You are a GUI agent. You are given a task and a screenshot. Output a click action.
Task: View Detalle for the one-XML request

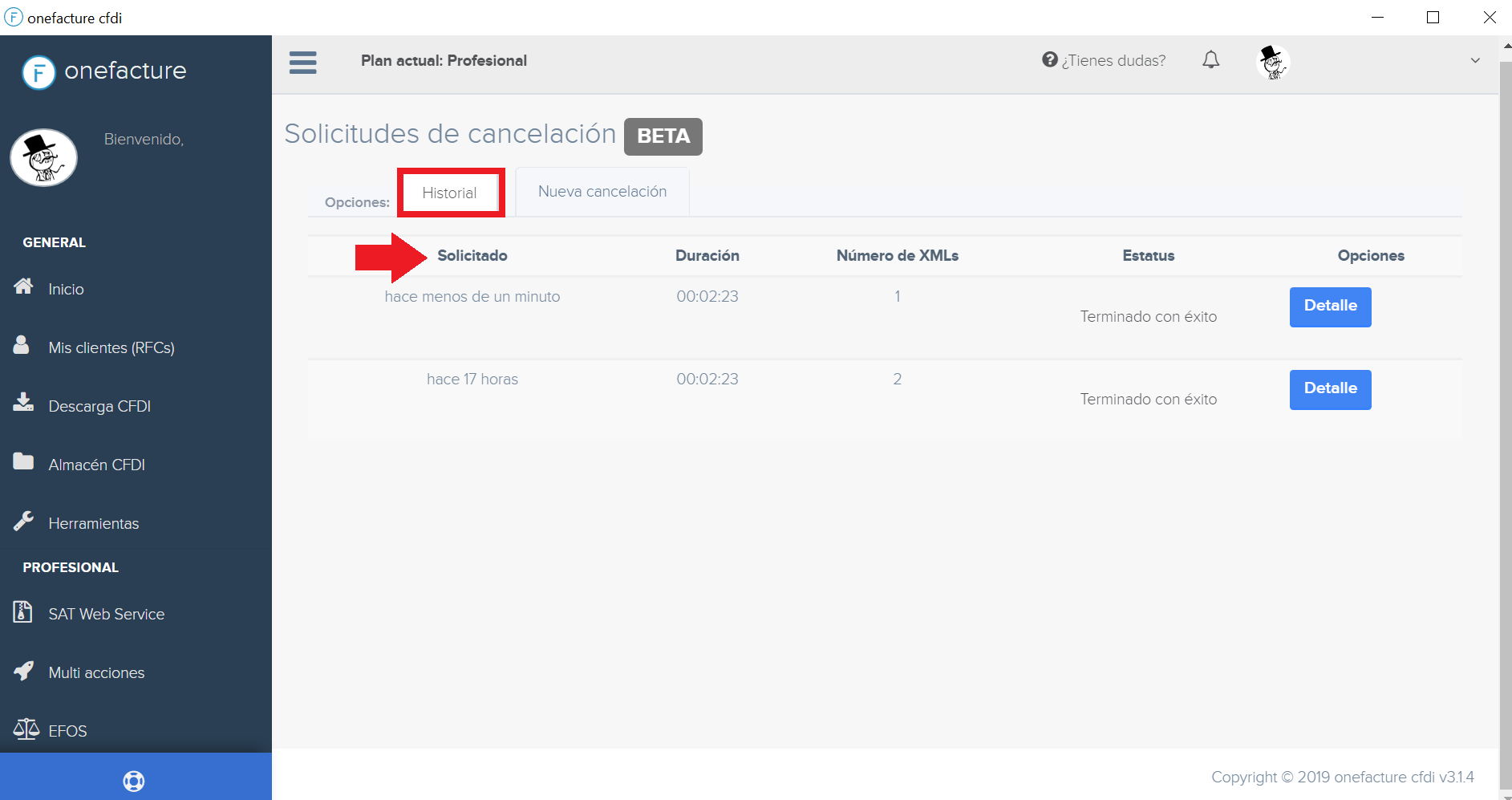point(1330,307)
